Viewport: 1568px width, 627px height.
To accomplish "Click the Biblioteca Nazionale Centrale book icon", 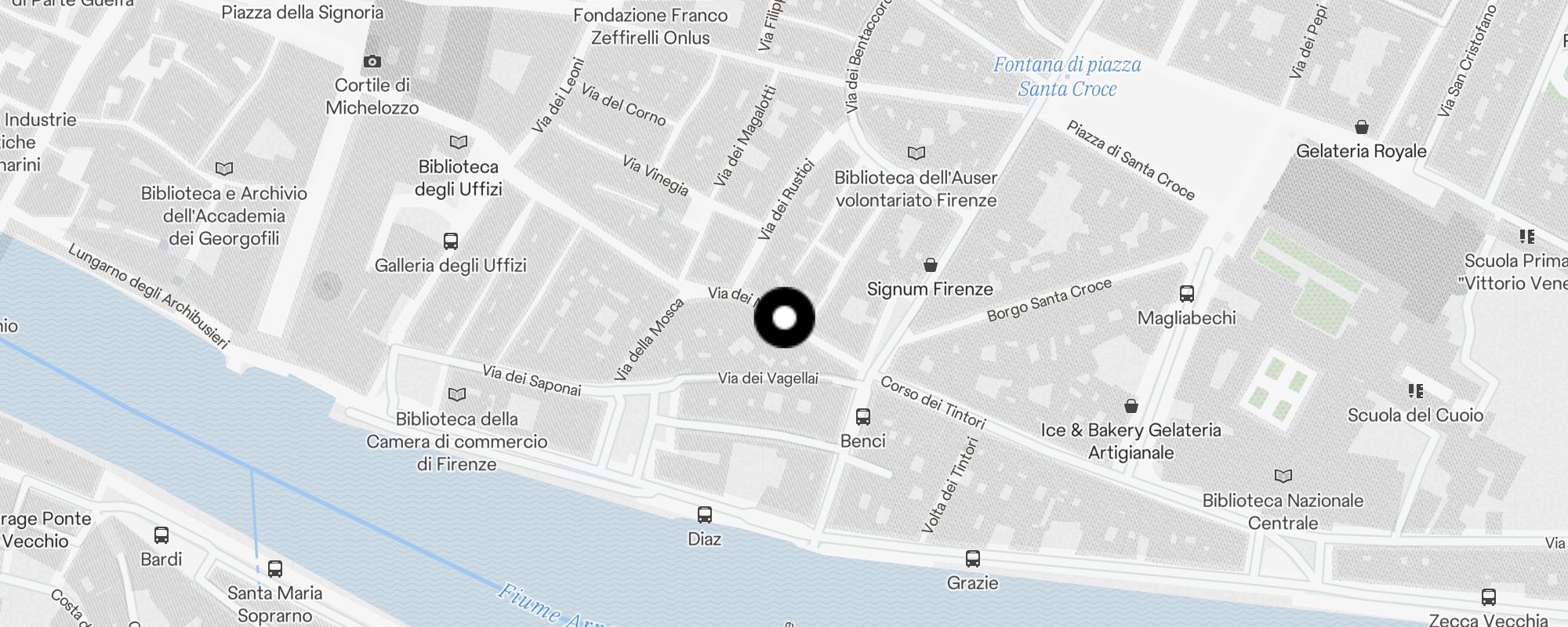I will coord(1283,476).
